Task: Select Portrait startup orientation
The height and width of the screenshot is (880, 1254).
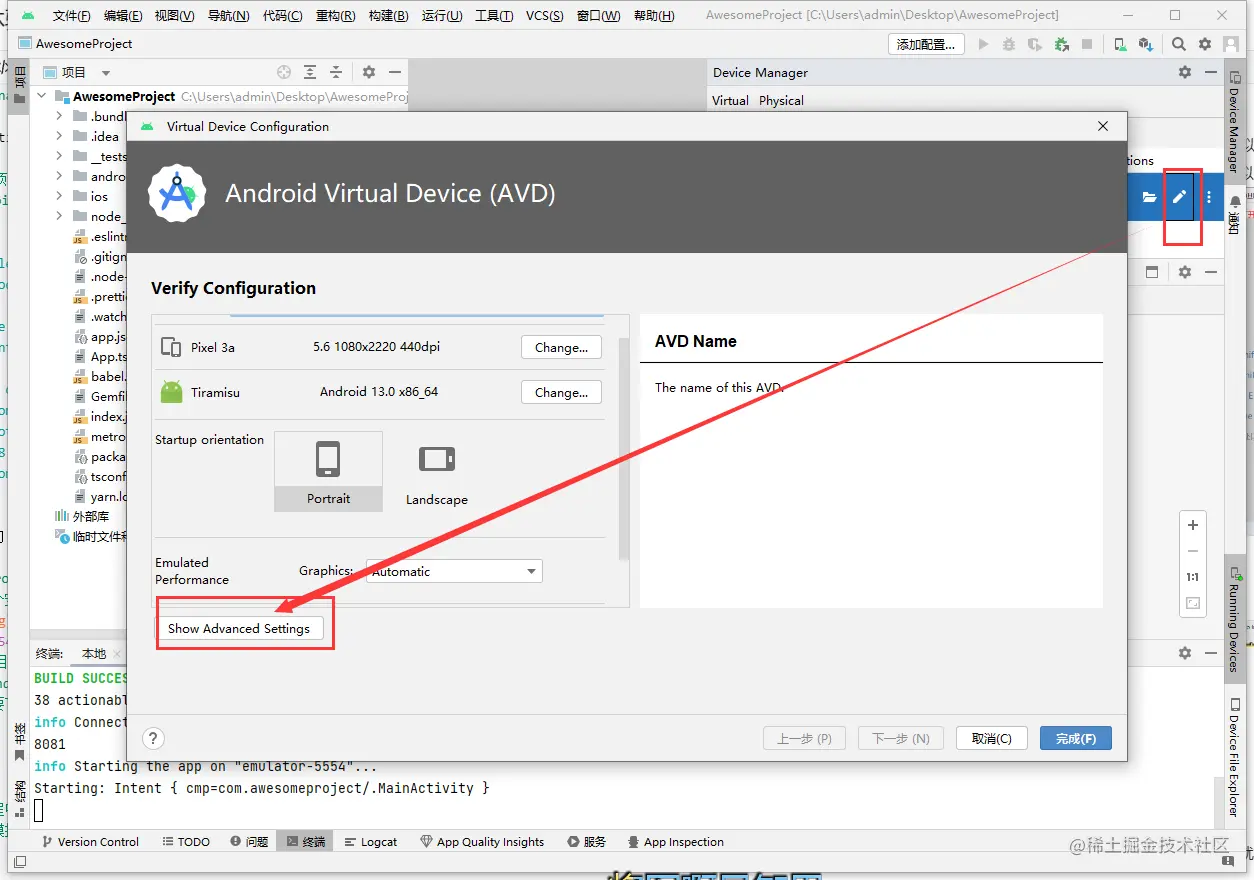Action: pos(328,471)
